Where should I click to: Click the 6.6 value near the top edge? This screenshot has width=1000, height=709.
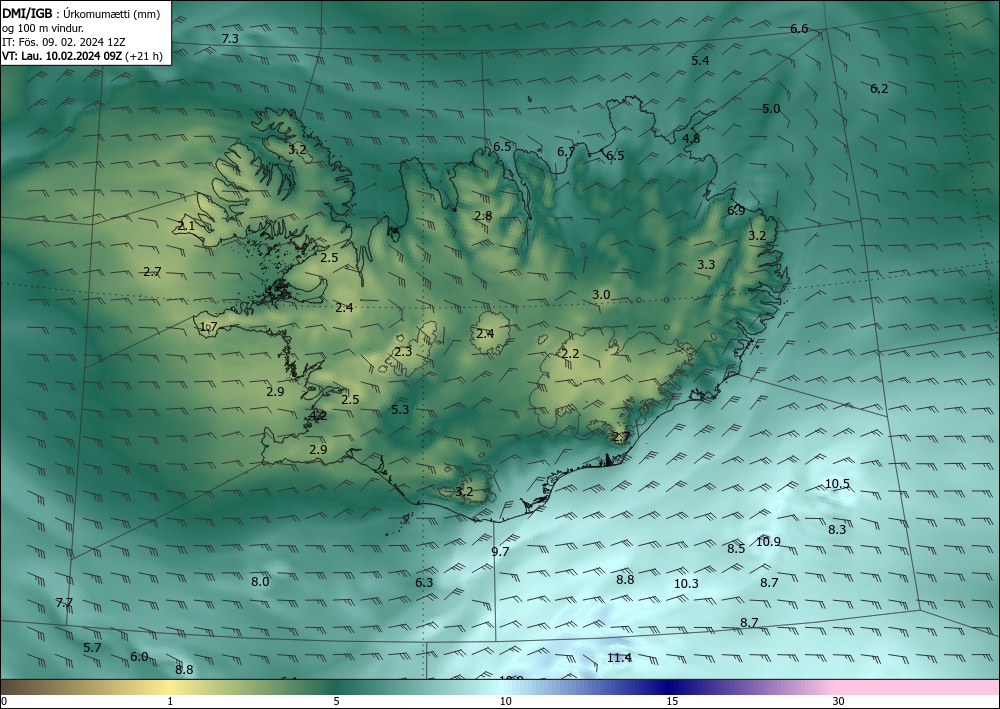pyautogui.click(x=799, y=28)
